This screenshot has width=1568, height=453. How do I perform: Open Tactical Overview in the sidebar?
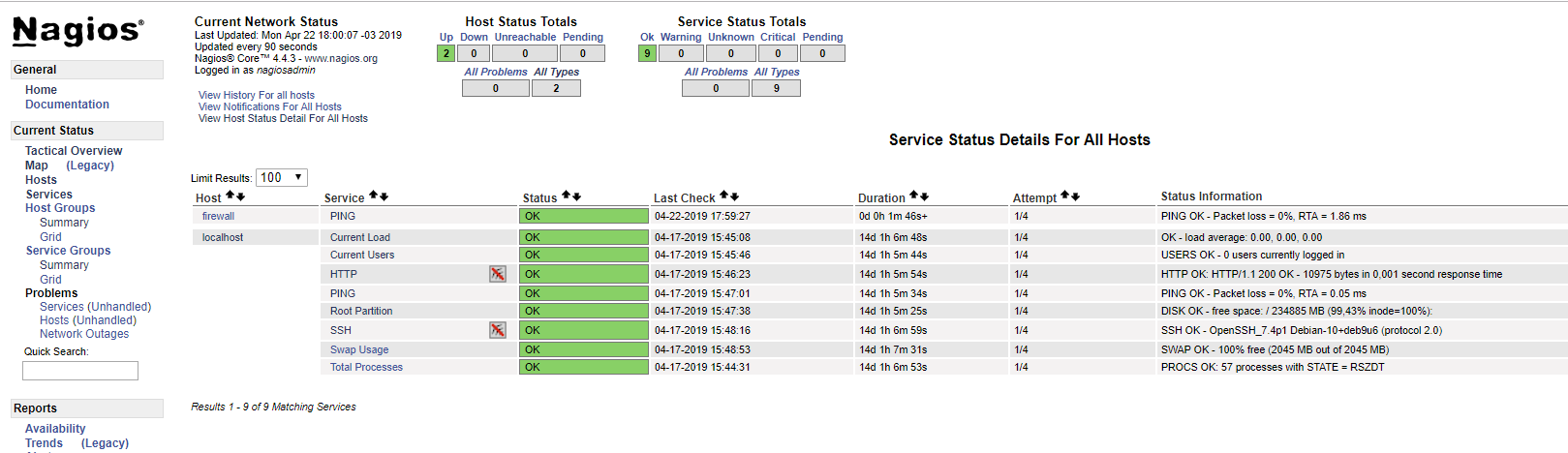74,151
